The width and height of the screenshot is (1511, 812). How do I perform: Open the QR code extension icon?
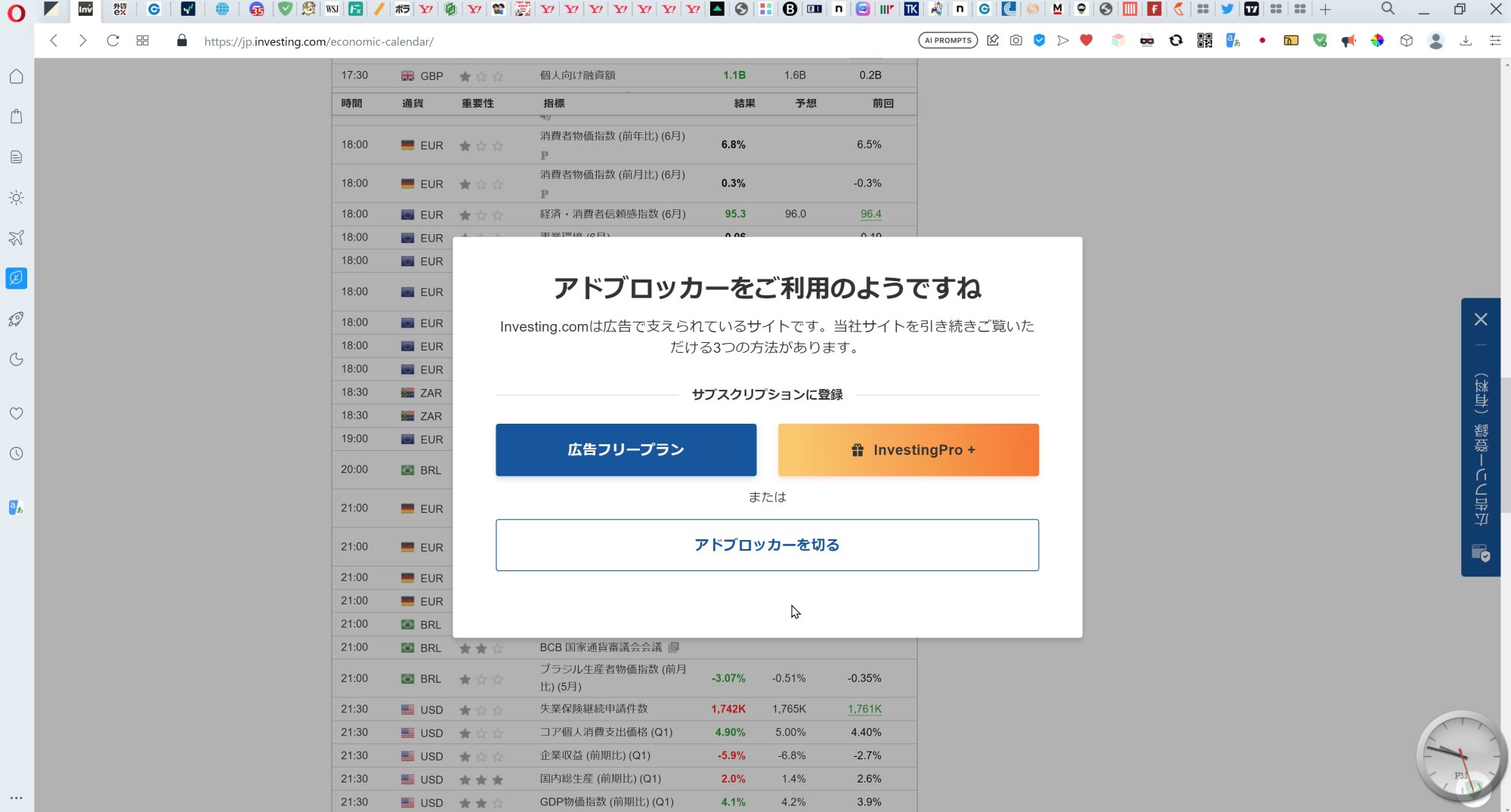click(x=1205, y=41)
